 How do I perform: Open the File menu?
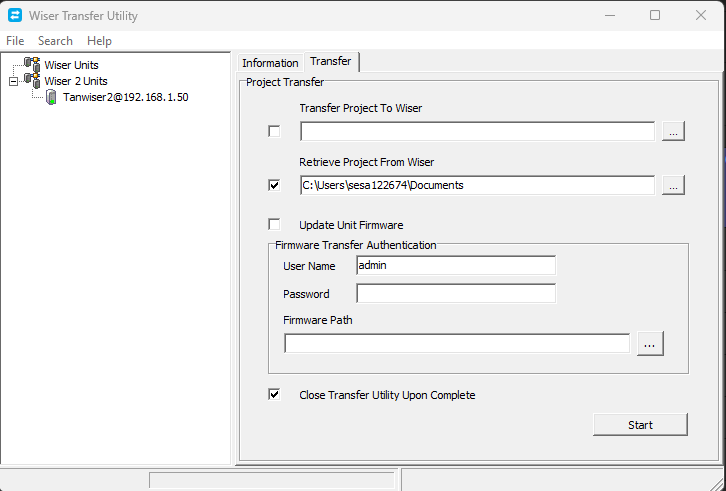(15, 41)
